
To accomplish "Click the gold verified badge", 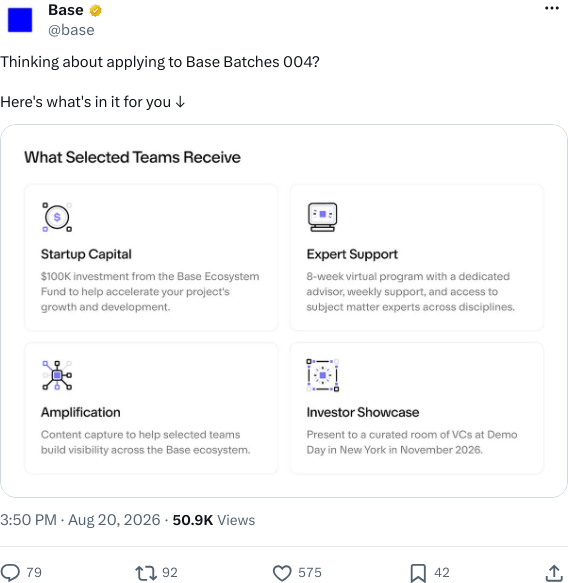I will point(96,10).
